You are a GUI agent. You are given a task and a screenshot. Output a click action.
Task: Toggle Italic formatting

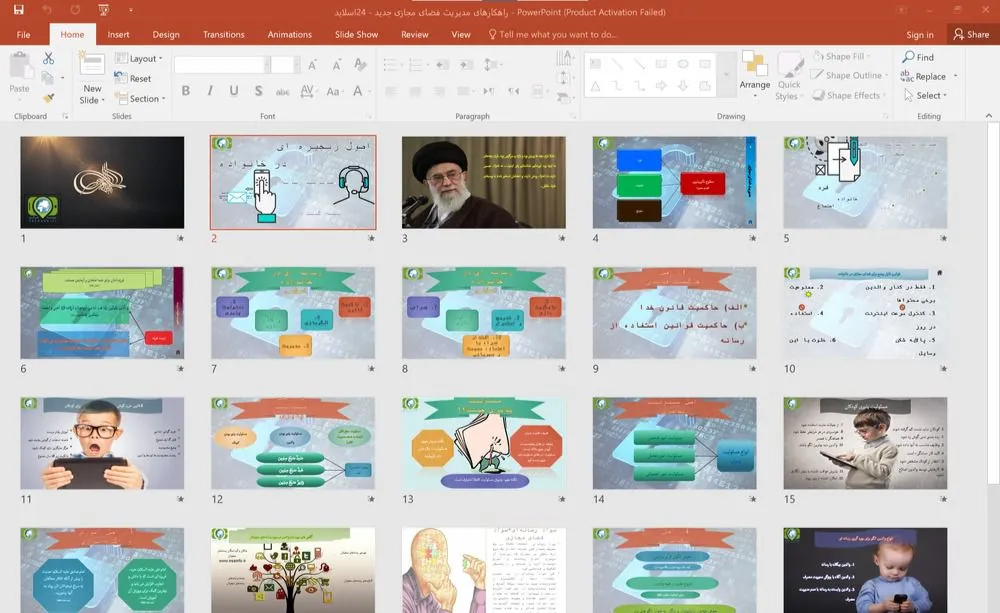click(x=210, y=91)
